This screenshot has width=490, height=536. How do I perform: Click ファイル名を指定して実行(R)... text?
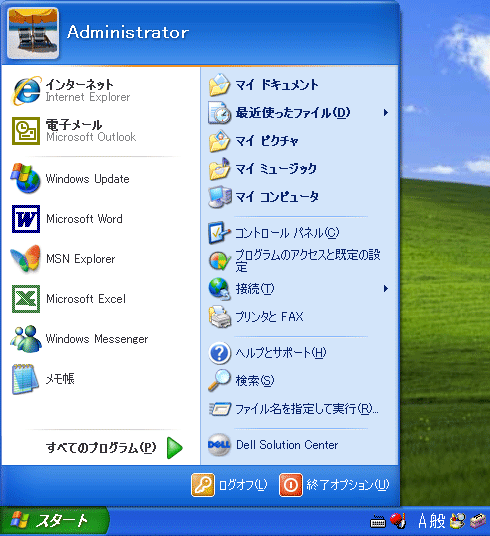tap(307, 409)
